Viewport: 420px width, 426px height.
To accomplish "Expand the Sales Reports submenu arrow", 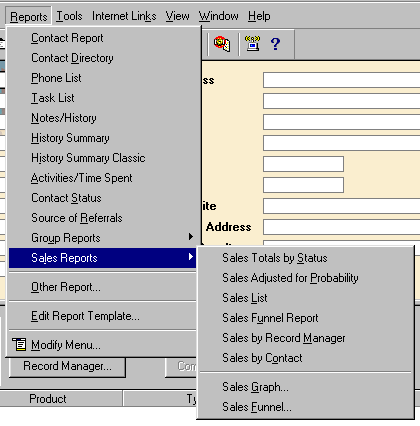I will pos(191,257).
